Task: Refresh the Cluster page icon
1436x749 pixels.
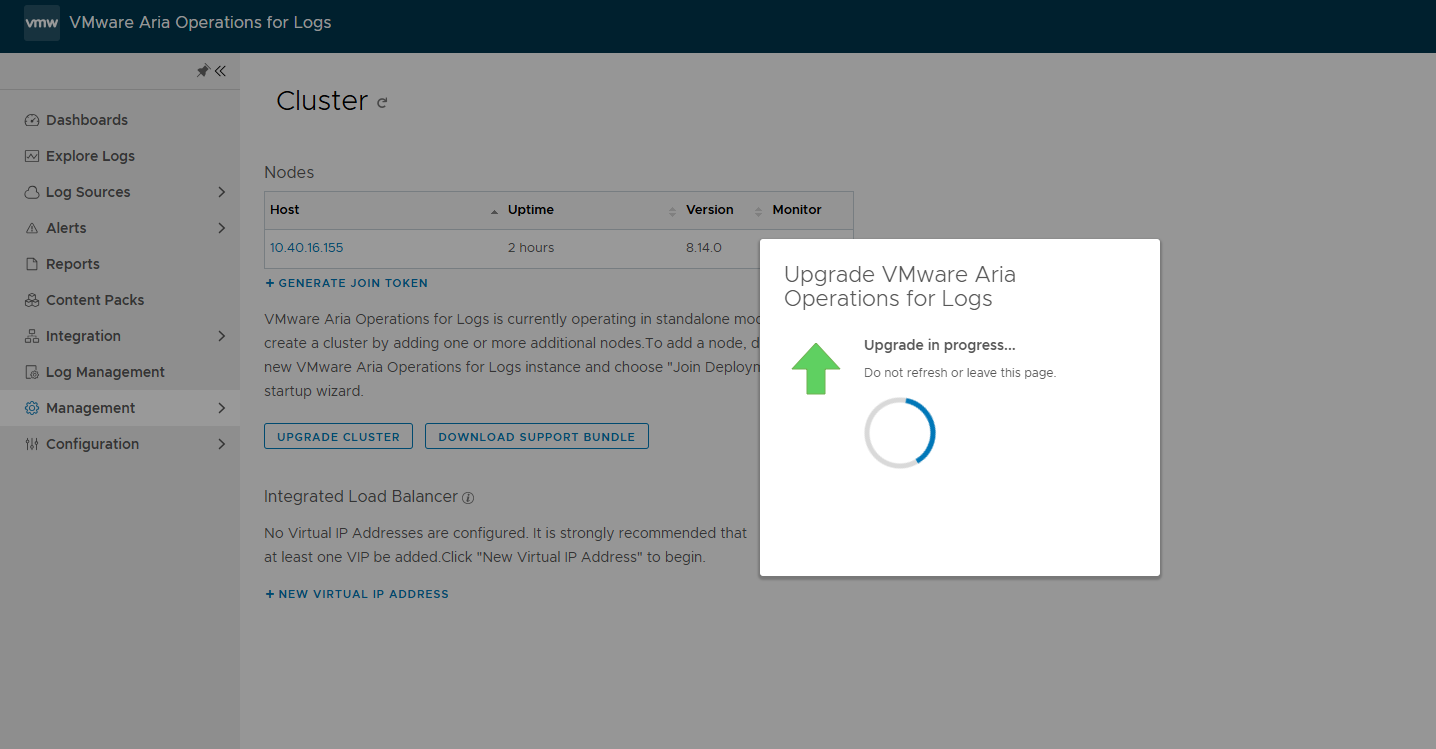Action: coord(382,102)
